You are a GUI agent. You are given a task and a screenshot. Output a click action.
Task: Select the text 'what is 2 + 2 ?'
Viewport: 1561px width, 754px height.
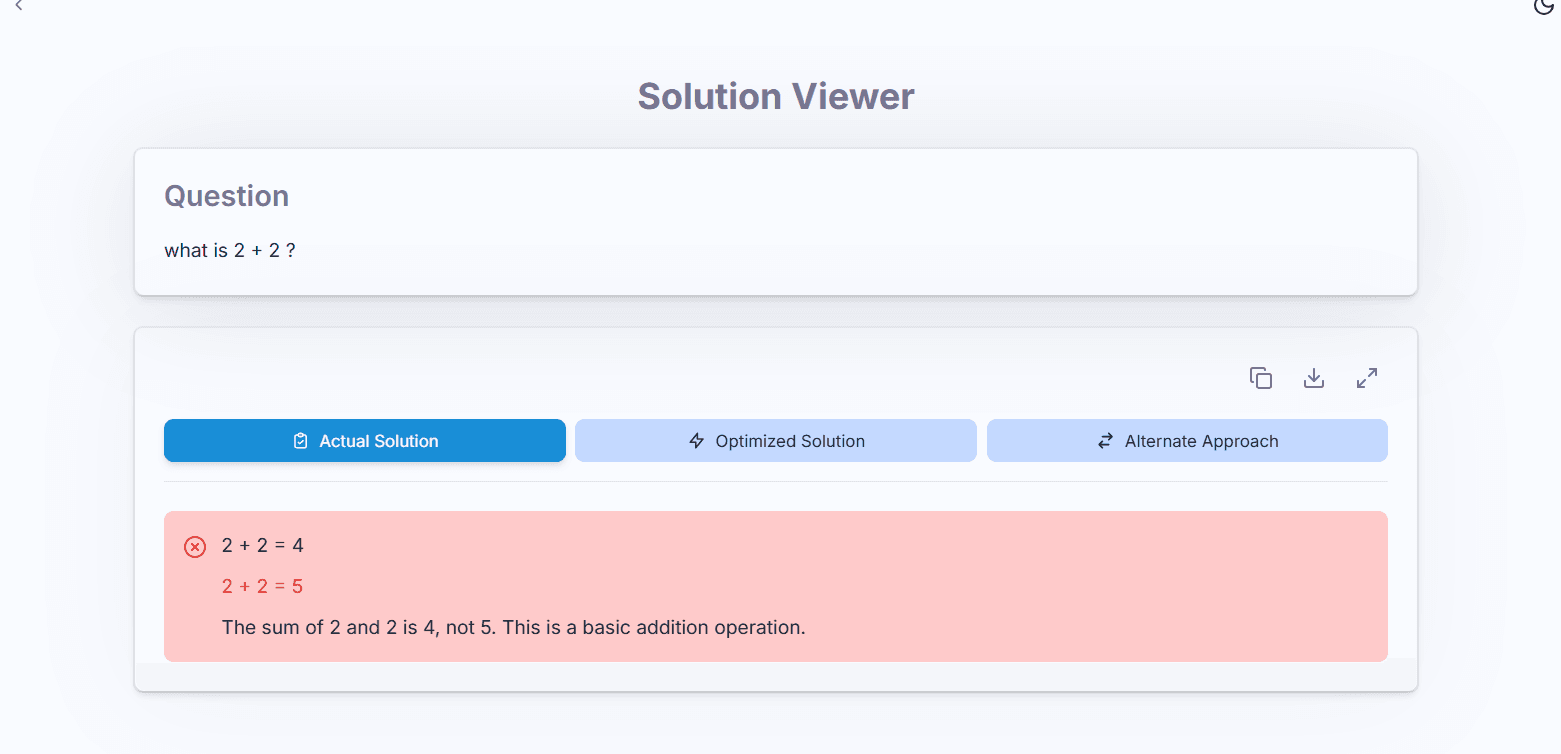pyautogui.click(x=230, y=250)
